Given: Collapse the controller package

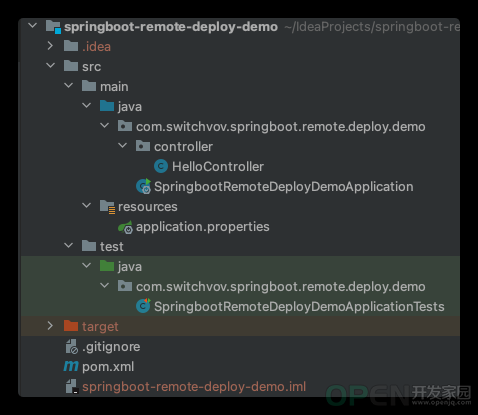Looking at the screenshot, I should 123,146.
